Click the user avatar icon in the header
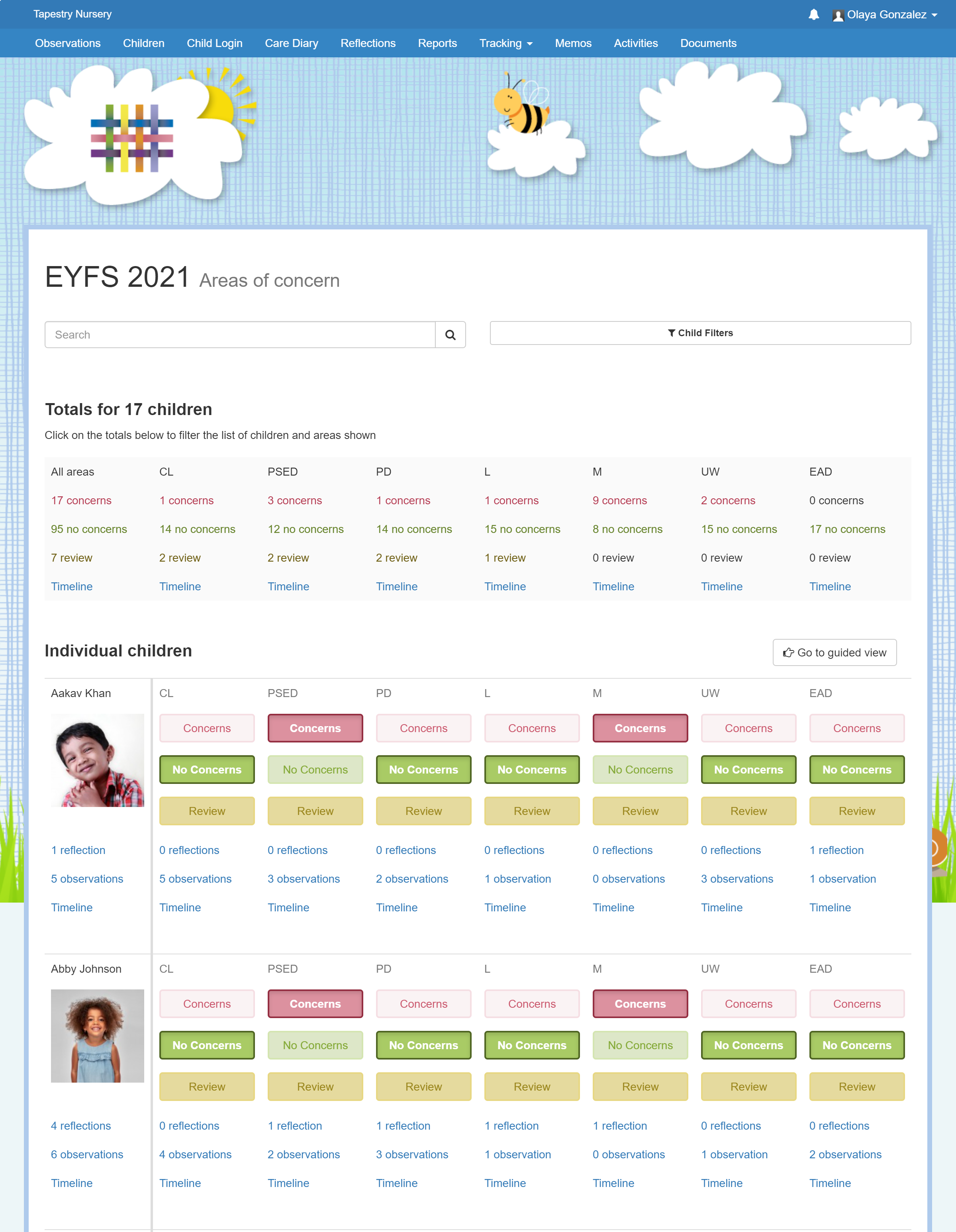This screenshot has width=956, height=1232. (x=838, y=15)
